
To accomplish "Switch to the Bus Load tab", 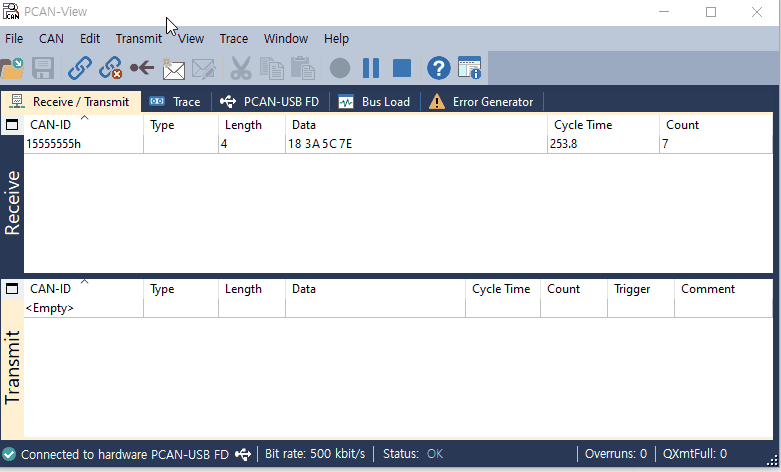I will click(x=375, y=102).
